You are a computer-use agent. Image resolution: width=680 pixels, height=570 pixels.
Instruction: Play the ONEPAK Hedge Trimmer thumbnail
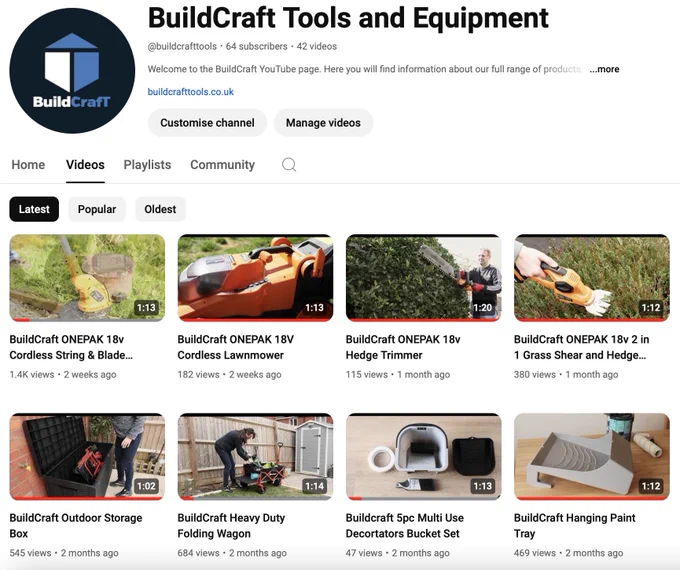[x=424, y=278]
